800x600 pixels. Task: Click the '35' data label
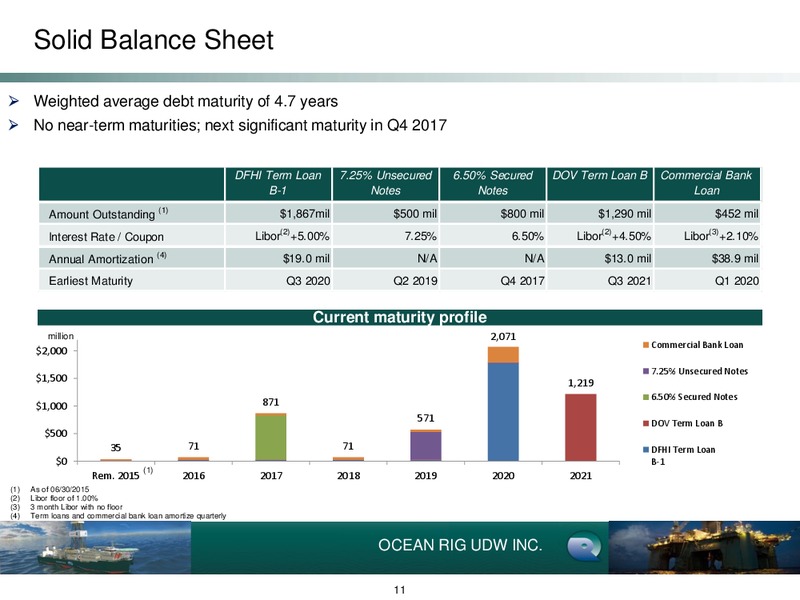[x=116, y=447]
